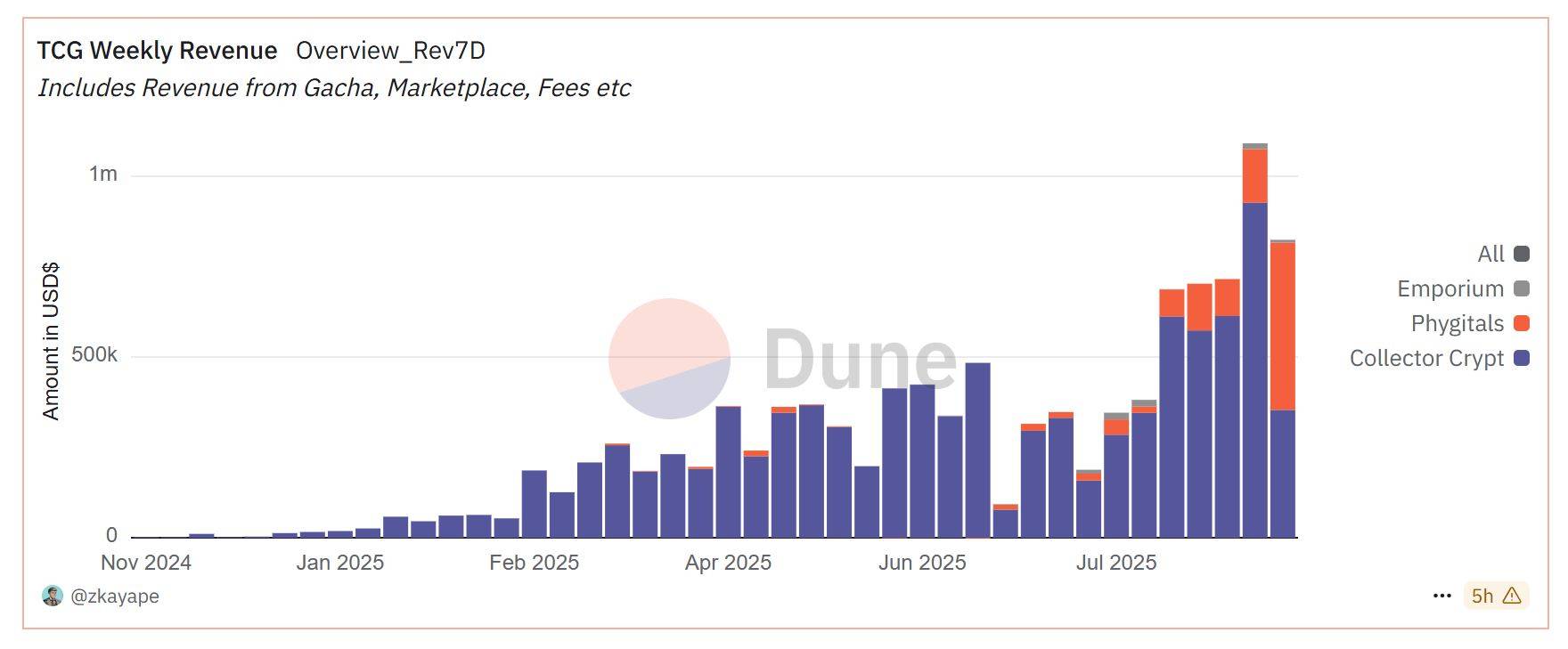Toggle the Collector Crypt legend entry
Screen dimensions: 1568x649
pos(1440,358)
